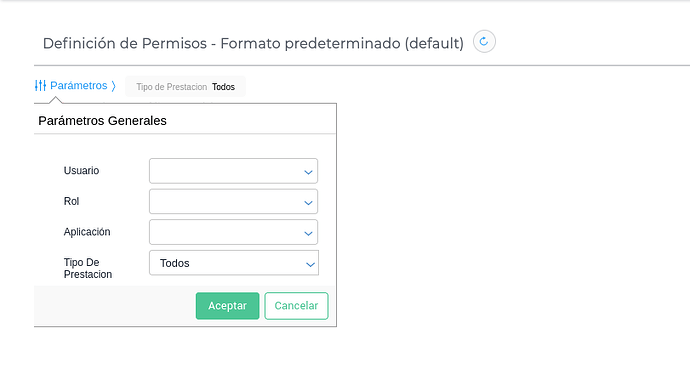Dismiss the panel with the Cancelar button
The image size is (690, 385).
[x=296, y=306]
